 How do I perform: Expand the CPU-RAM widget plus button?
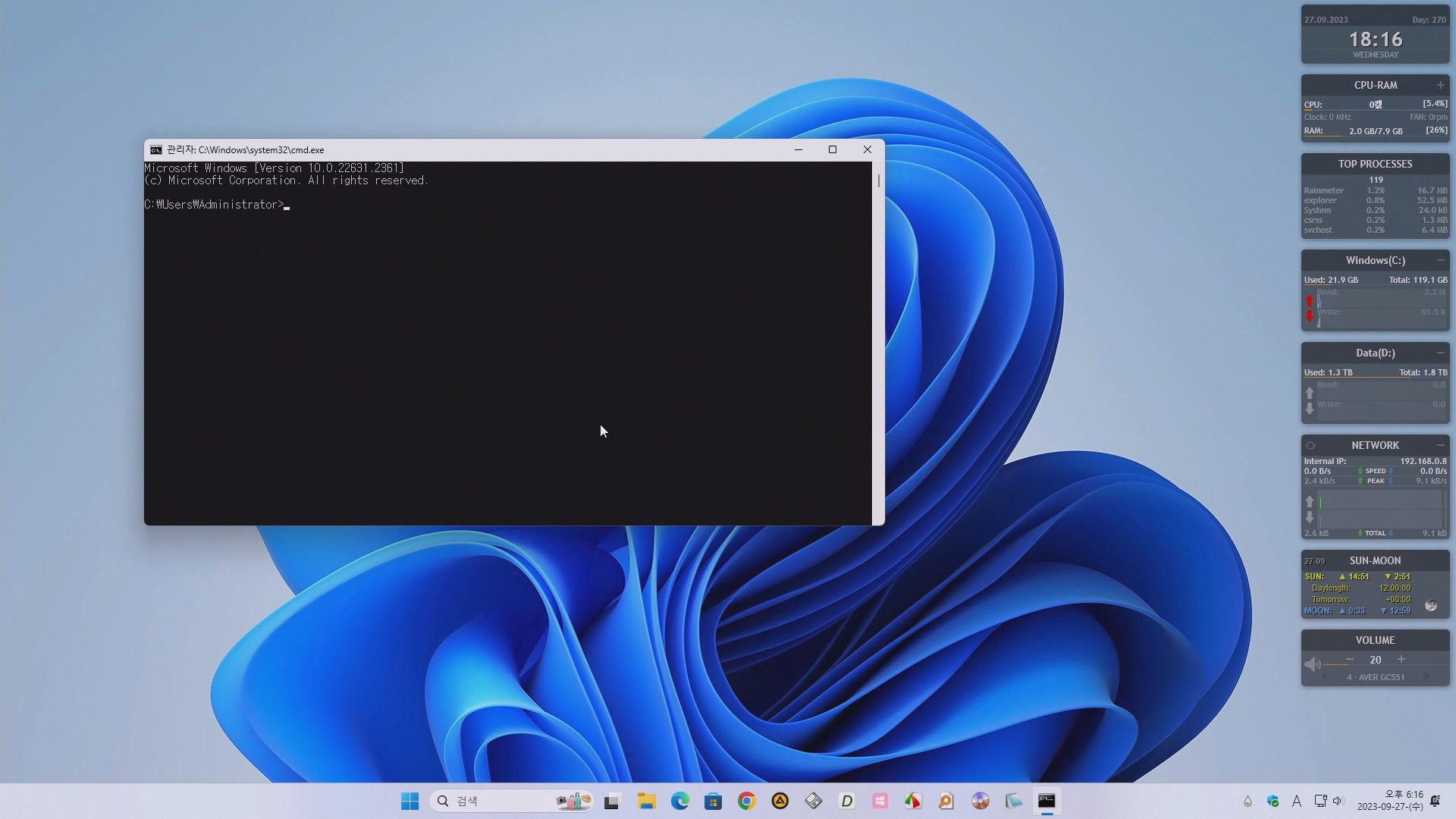(x=1440, y=85)
